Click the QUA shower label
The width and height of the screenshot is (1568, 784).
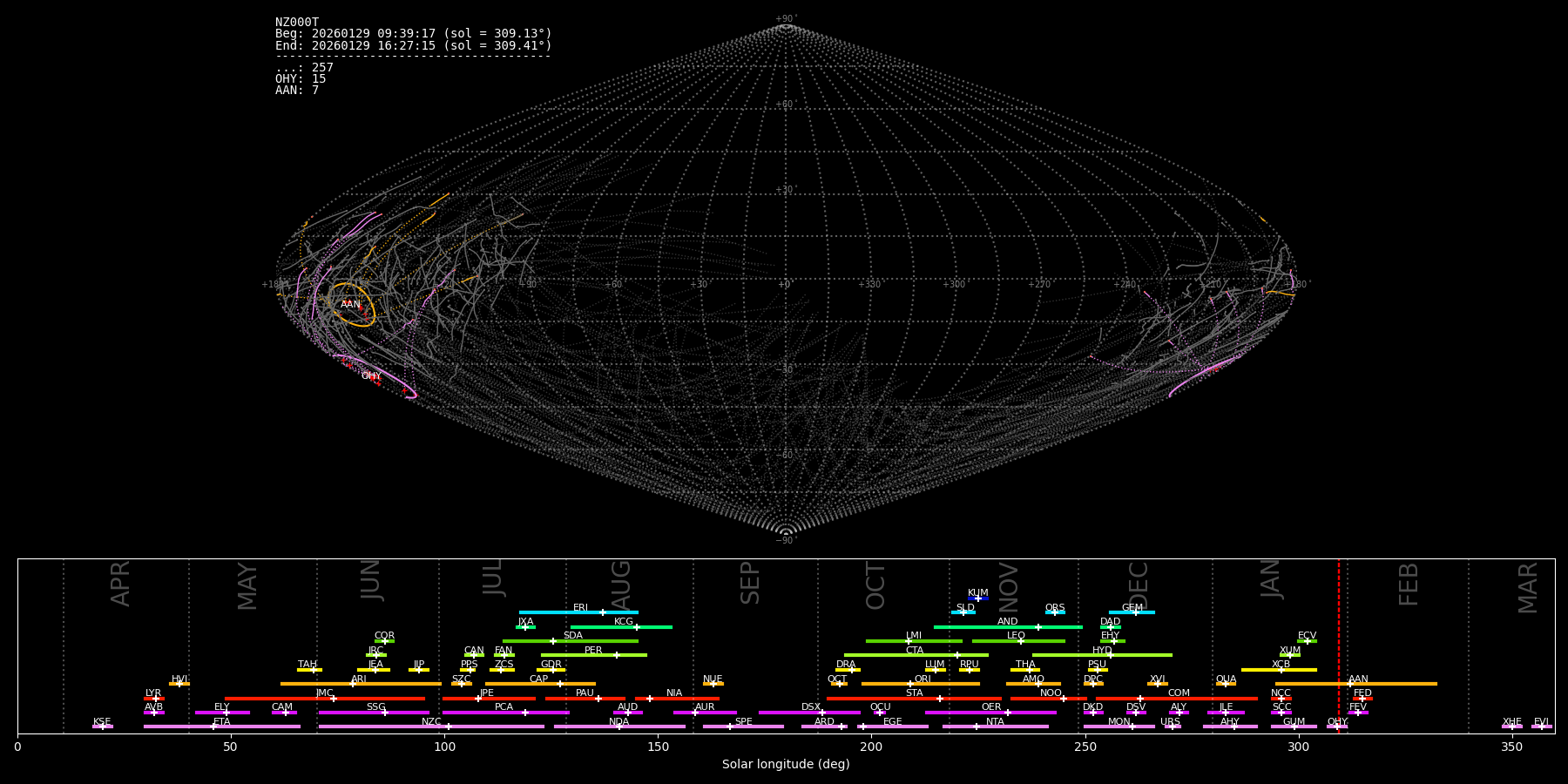(1226, 679)
